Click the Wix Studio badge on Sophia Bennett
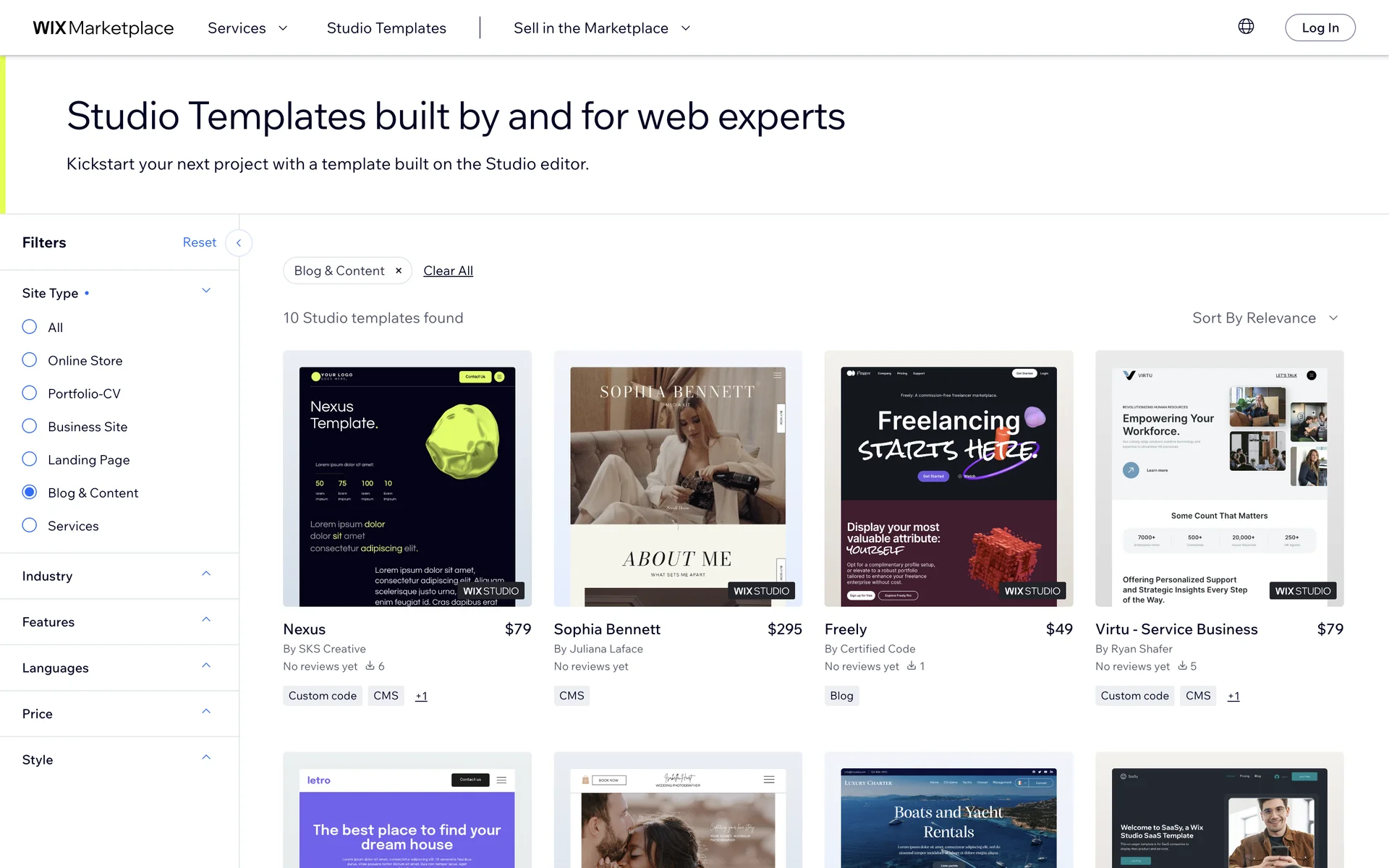The height and width of the screenshot is (868, 1389). 761,591
